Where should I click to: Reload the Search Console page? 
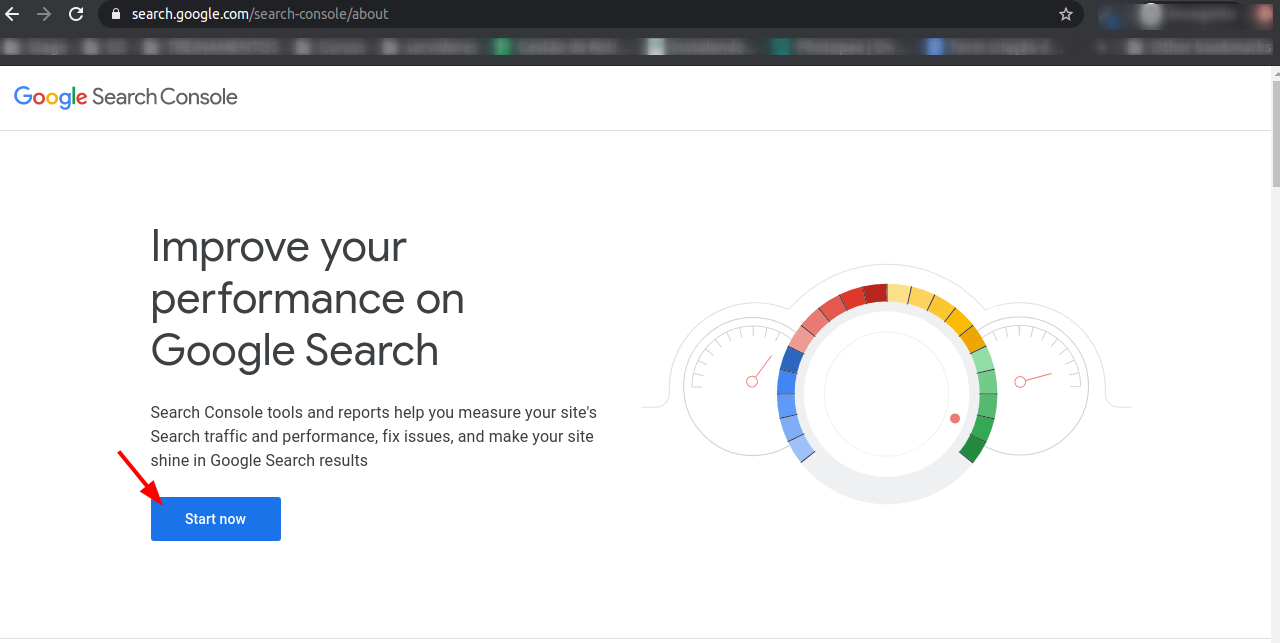click(x=76, y=14)
